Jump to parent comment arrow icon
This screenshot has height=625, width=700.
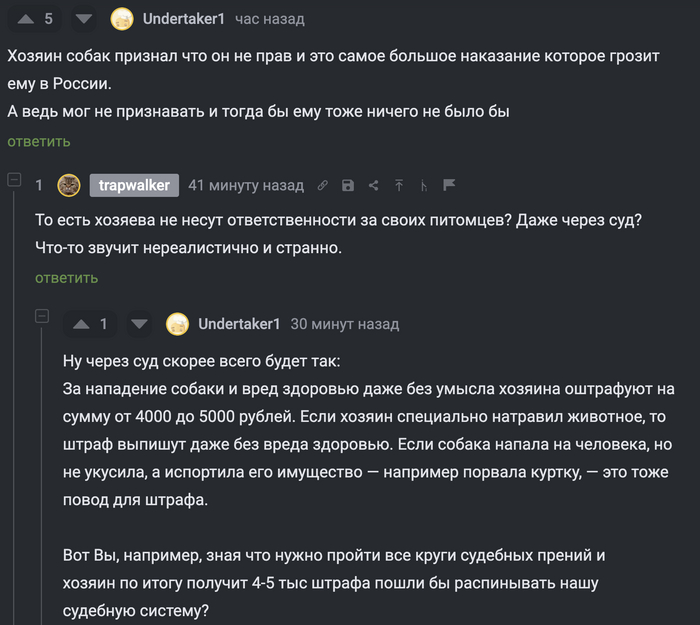399,185
